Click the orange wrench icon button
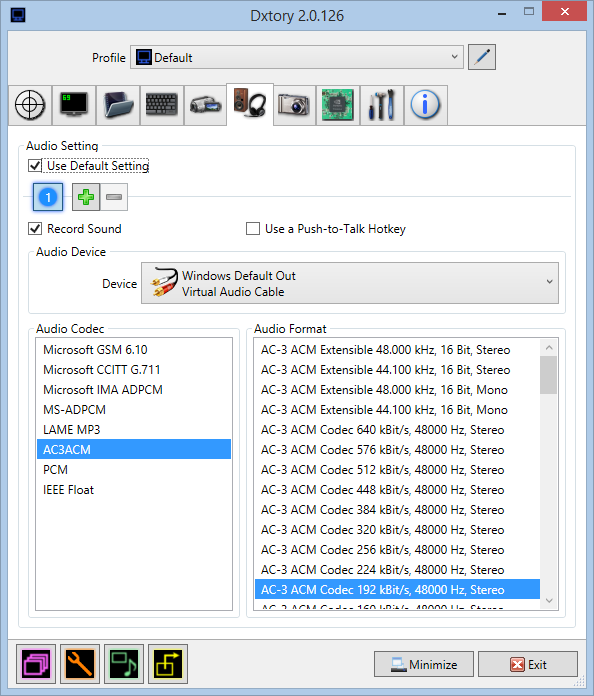Screen dimensions: 594x696 coord(80,664)
